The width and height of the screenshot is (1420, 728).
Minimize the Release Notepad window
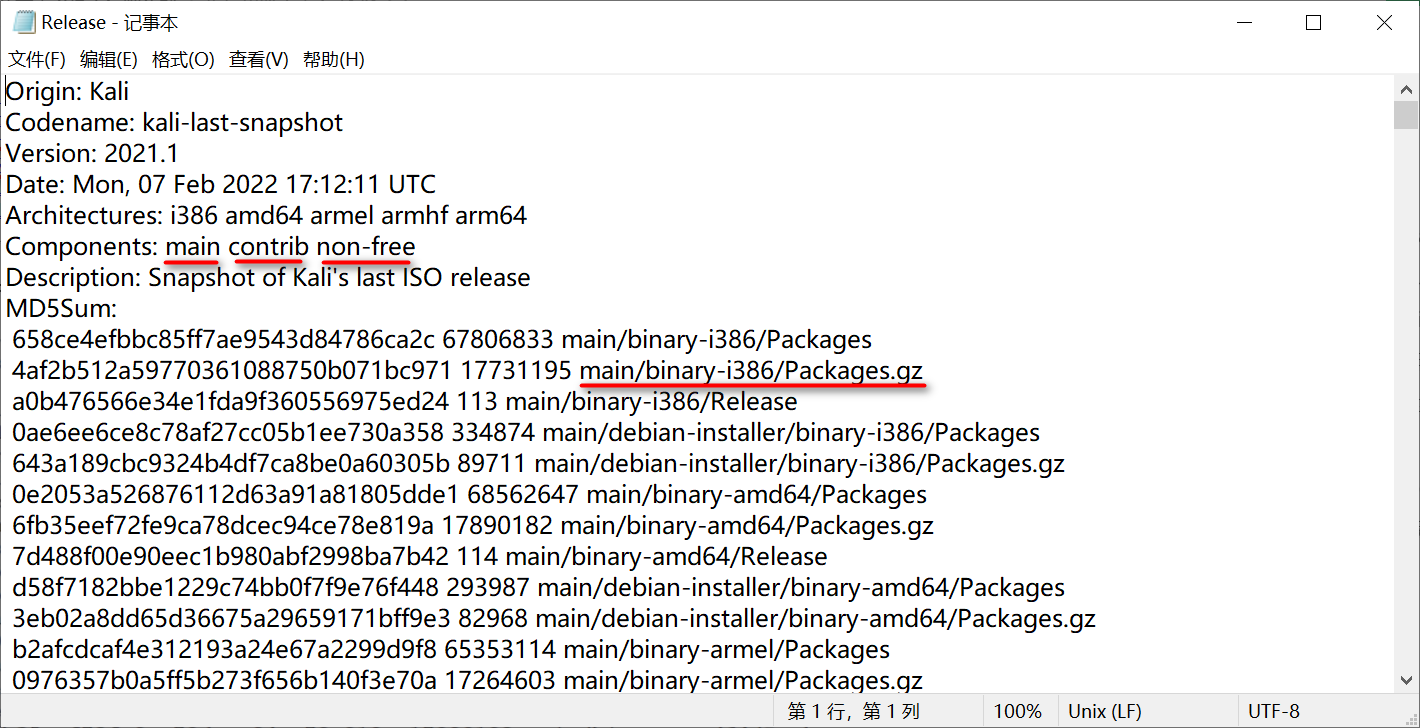tap(1243, 22)
